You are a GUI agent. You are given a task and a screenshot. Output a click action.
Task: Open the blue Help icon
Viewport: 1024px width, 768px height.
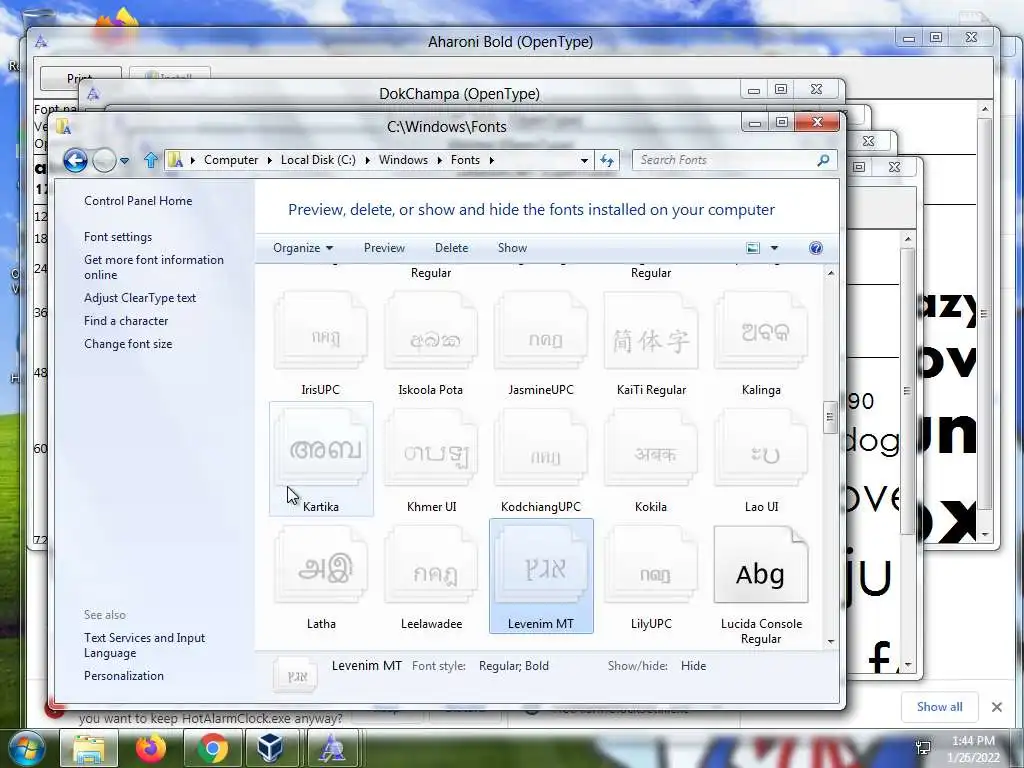(816, 248)
